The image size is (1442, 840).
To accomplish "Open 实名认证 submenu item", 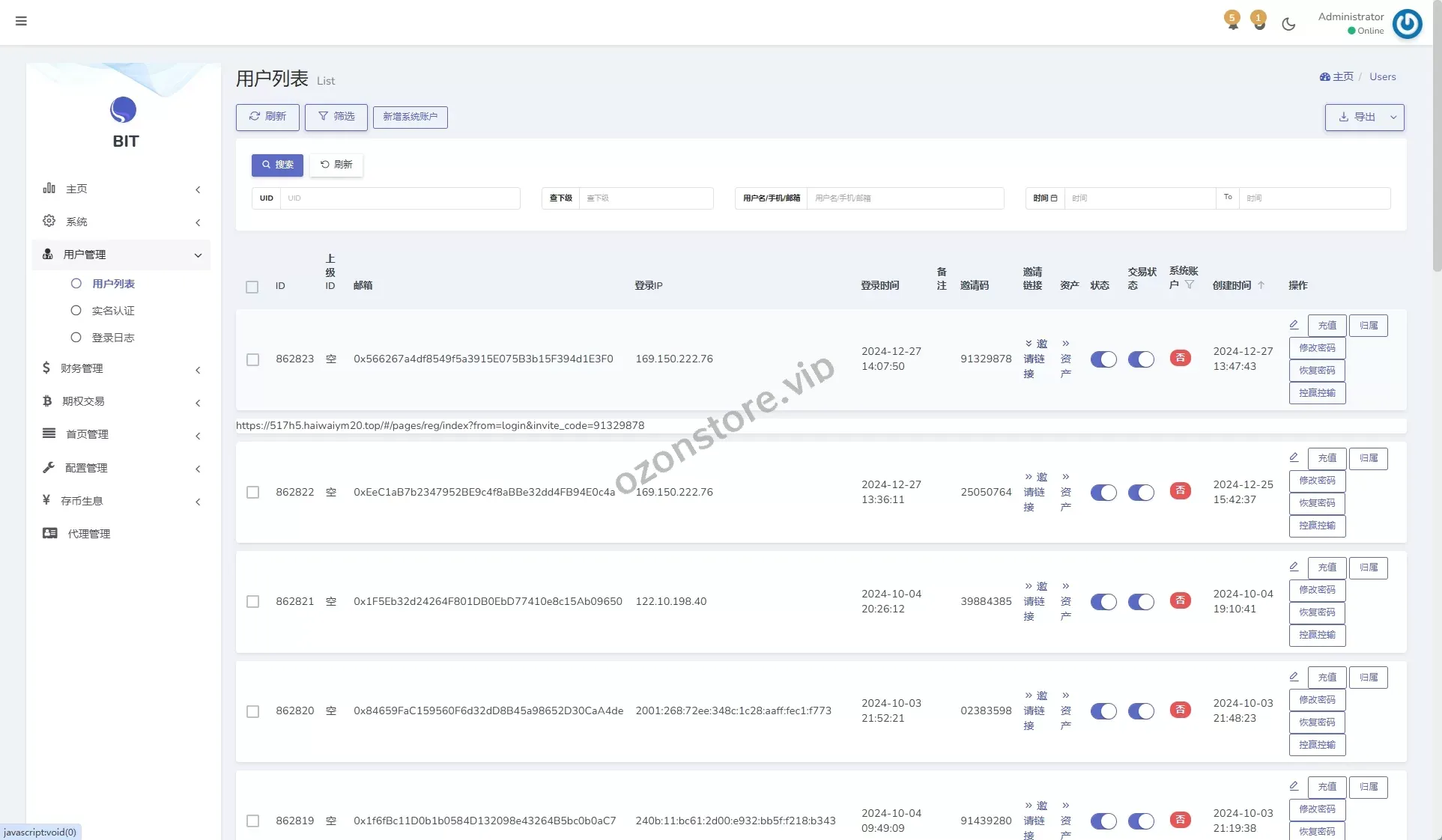I will [x=113, y=311].
